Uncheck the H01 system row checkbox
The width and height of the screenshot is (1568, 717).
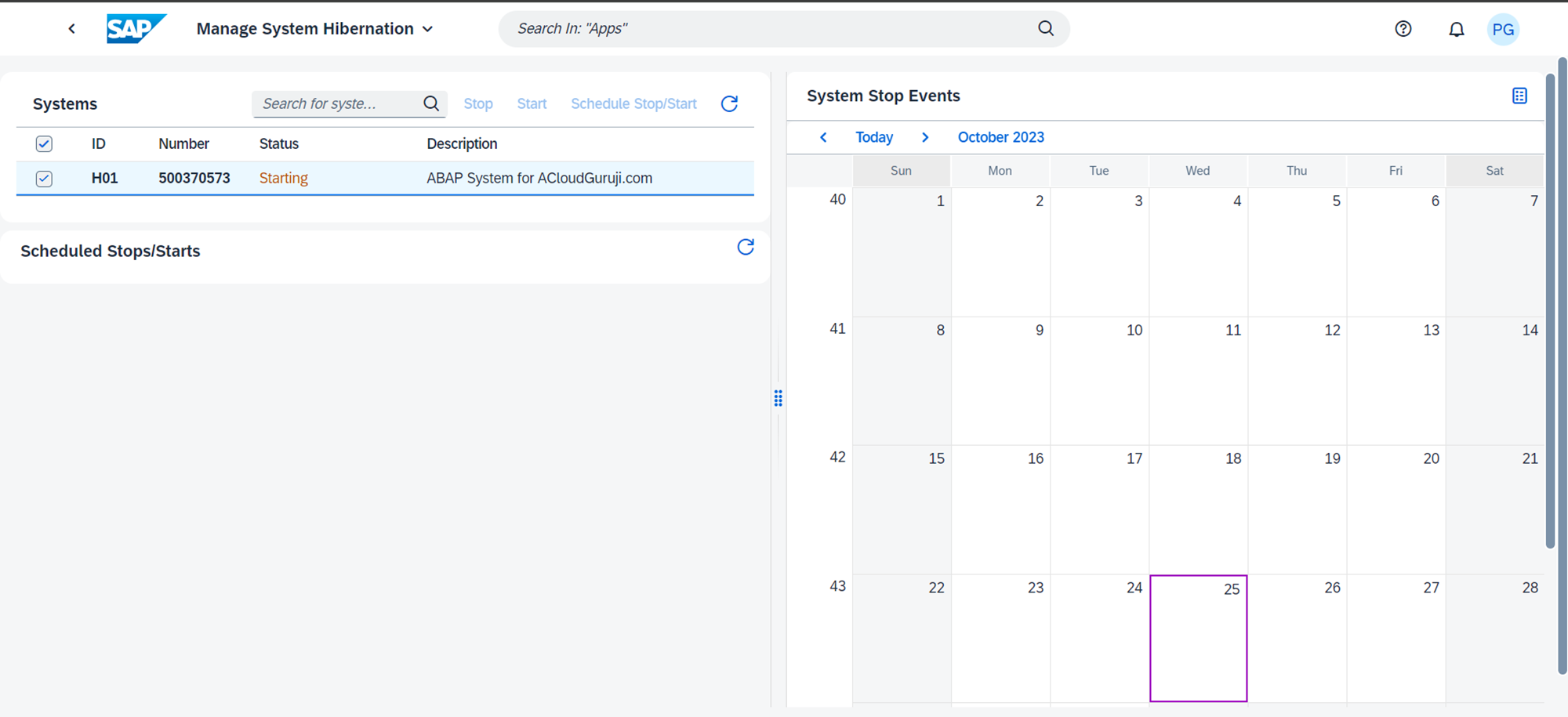[x=44, y=179]
